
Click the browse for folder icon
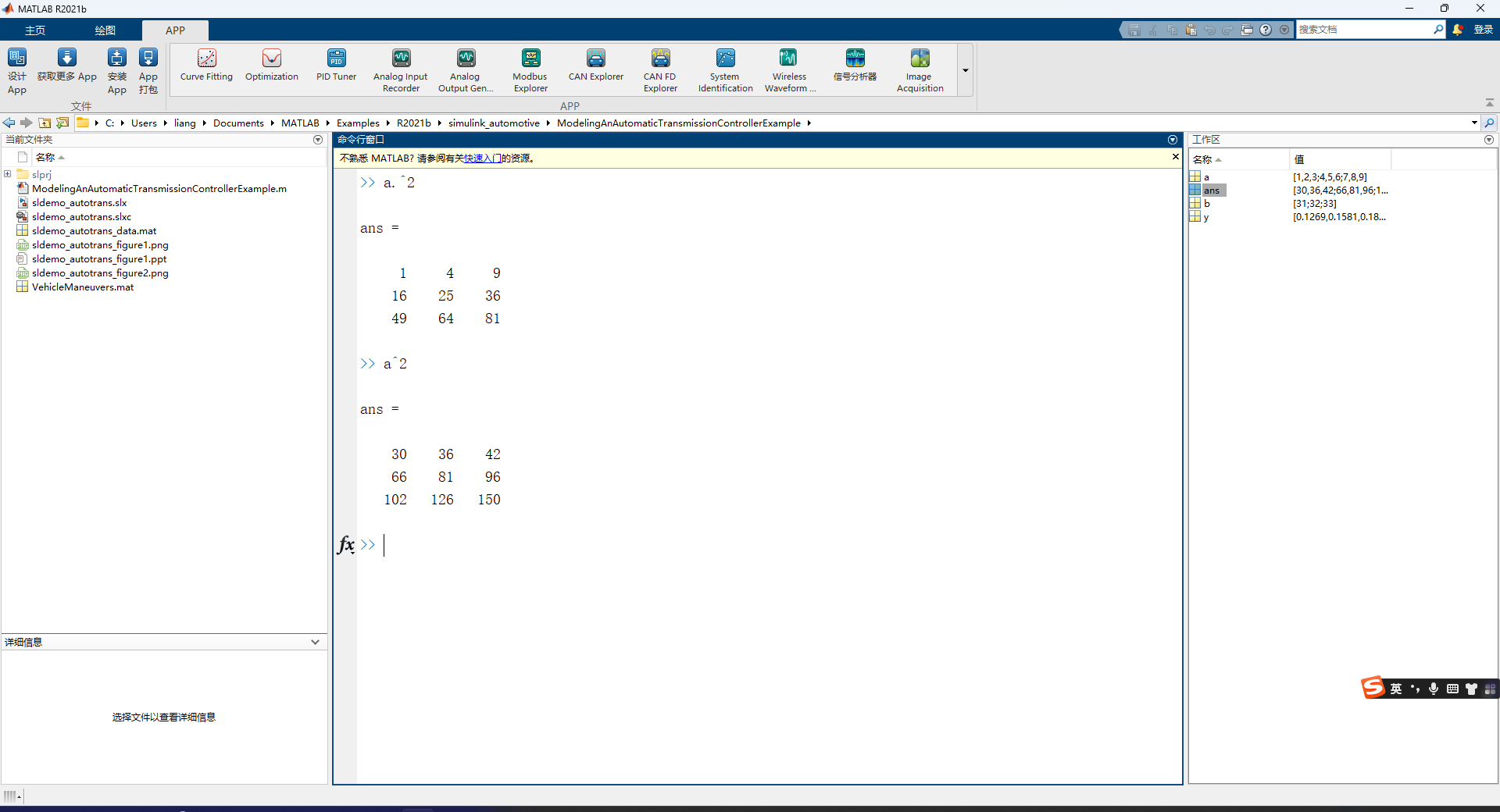point(62,123)
